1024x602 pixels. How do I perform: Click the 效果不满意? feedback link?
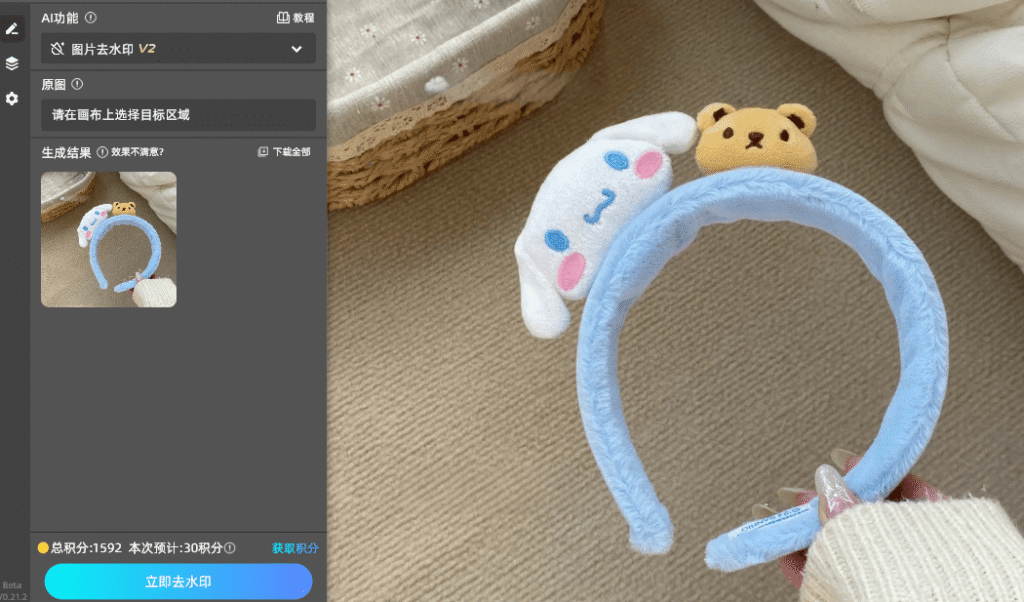(137, 152)
